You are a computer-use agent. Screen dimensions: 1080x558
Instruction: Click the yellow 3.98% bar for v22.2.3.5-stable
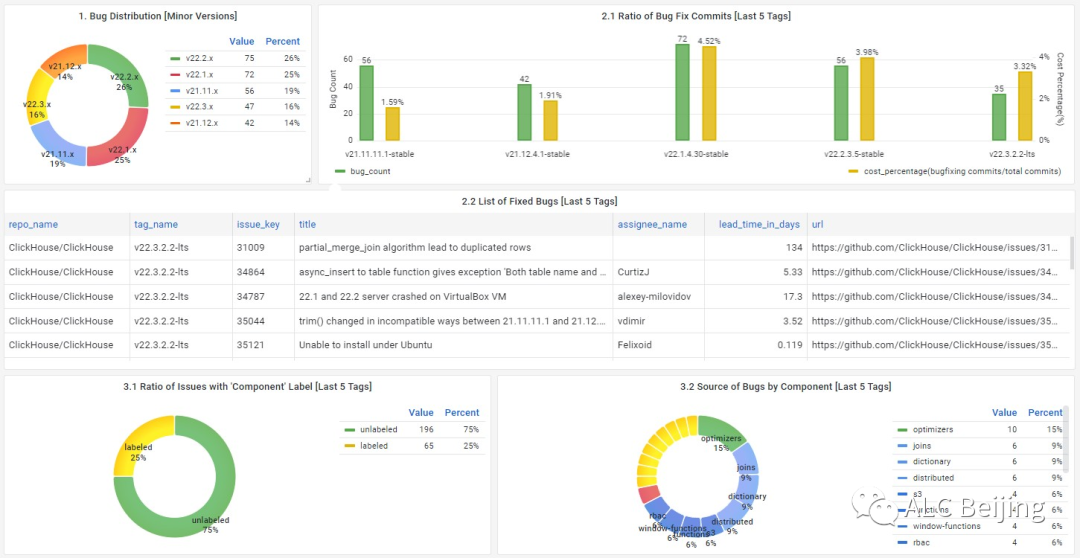[867, 99]
